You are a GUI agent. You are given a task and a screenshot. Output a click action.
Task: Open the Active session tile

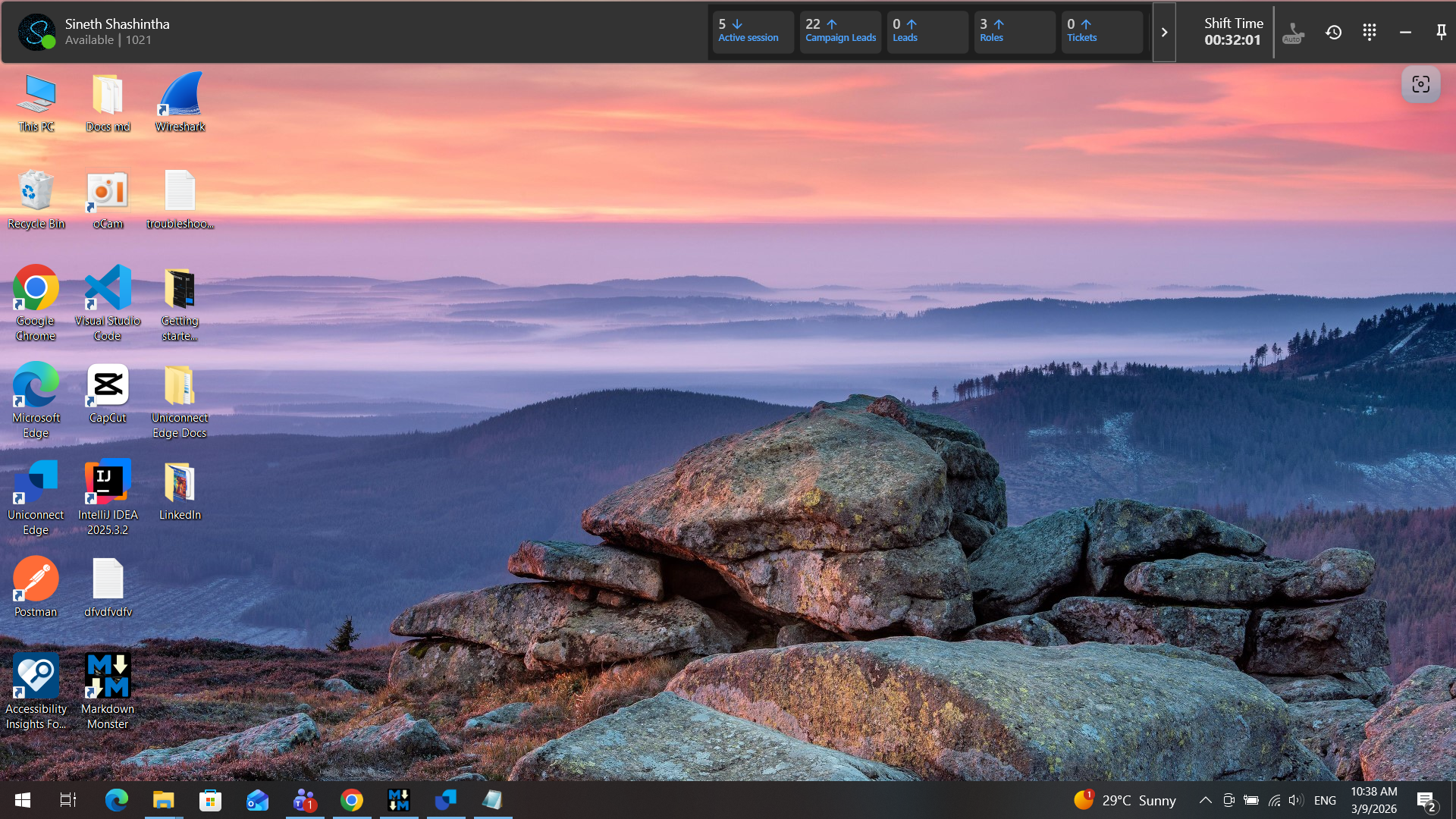pyautogui.click(x=752, y=31)
